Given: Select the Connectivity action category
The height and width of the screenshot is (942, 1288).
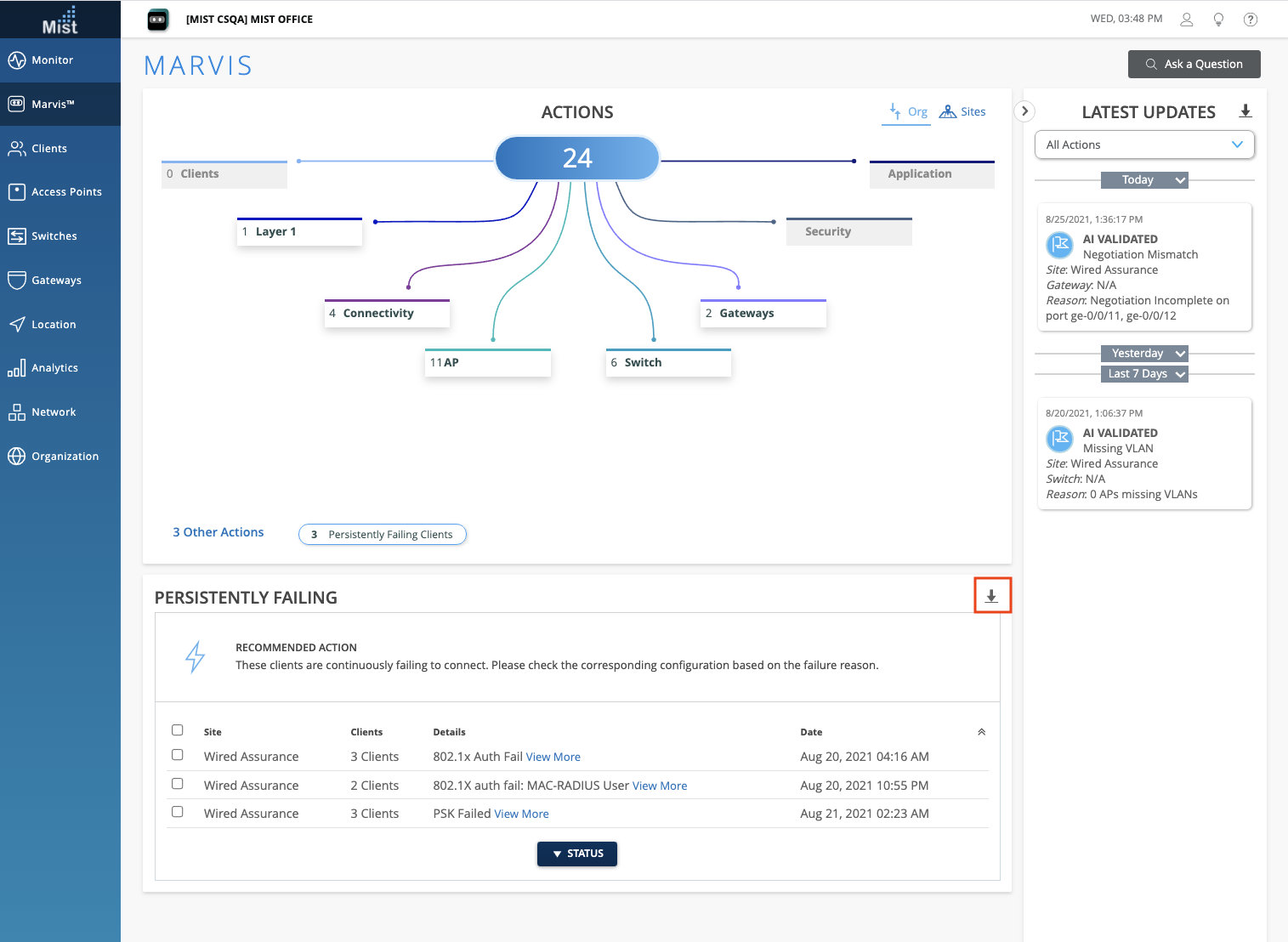Looking at the screenshot, I should pos(387,314).
